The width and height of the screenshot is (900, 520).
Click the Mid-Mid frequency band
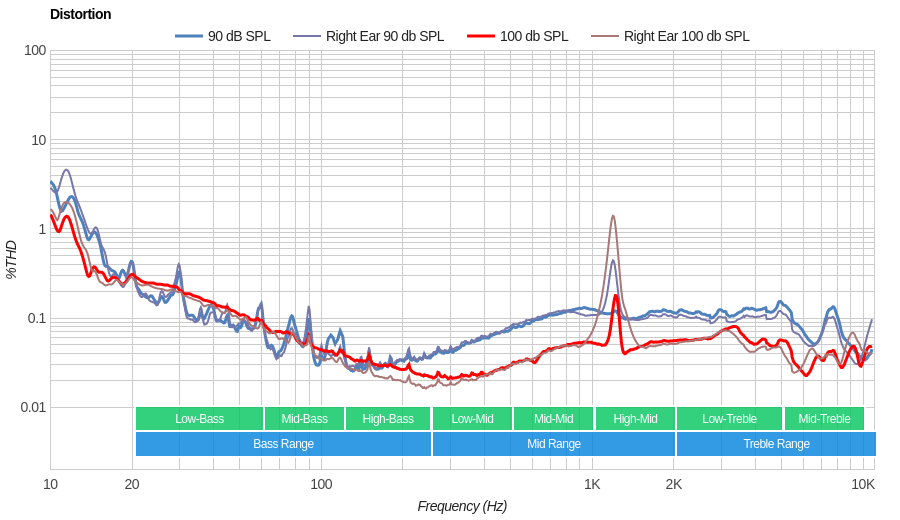[553, 419]
